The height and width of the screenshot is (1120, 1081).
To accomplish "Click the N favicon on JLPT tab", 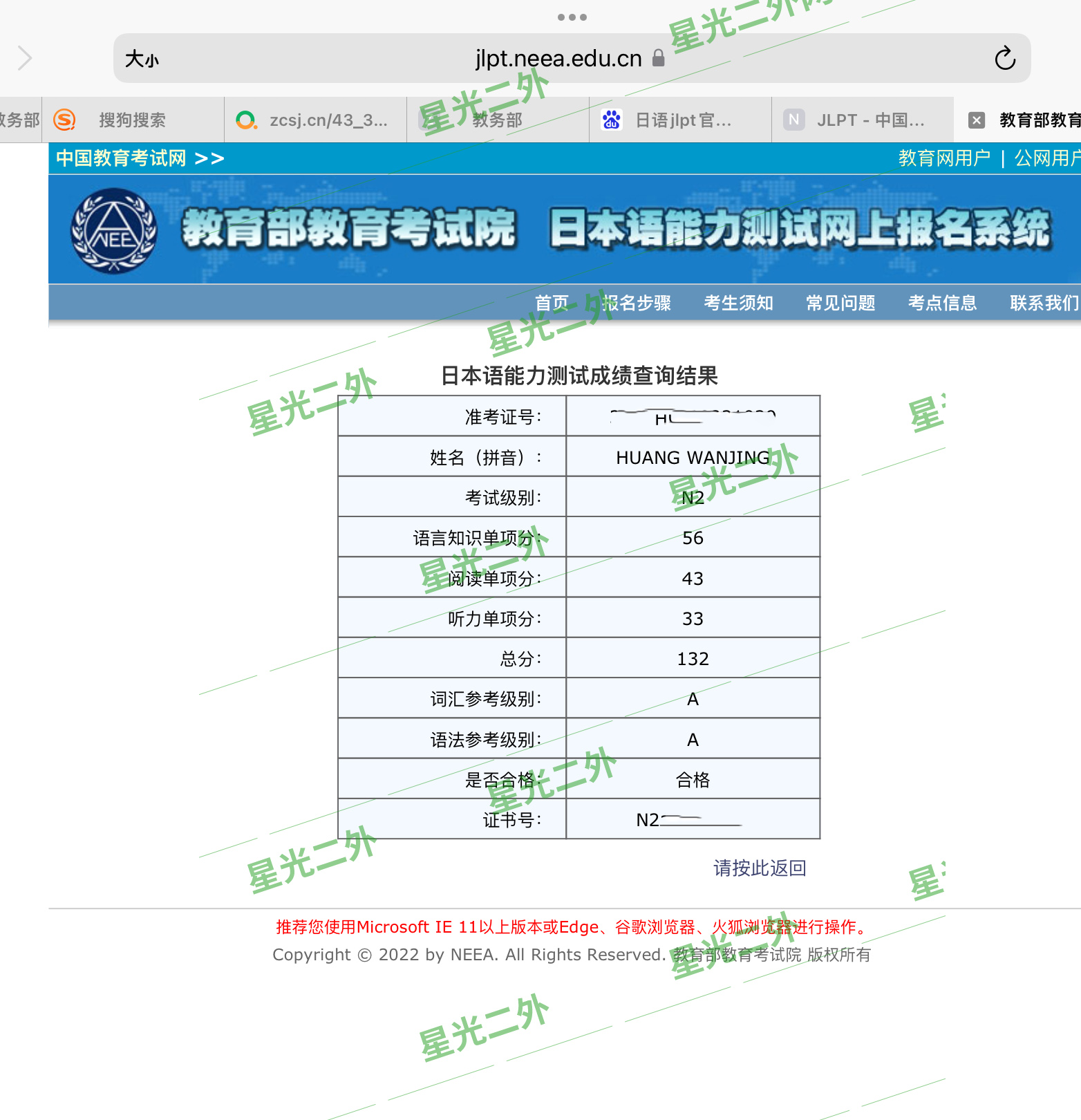I will (794, 120).
